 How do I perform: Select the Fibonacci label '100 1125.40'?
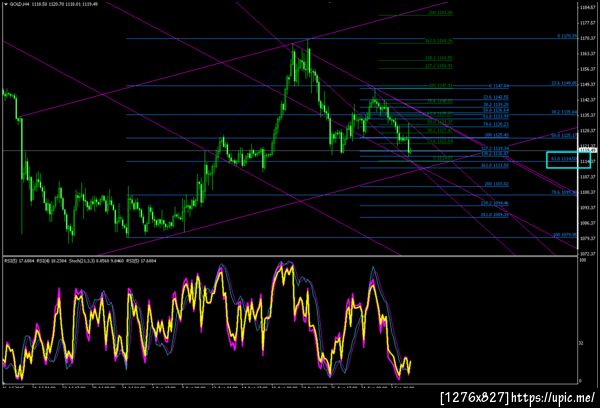[497, 135]
